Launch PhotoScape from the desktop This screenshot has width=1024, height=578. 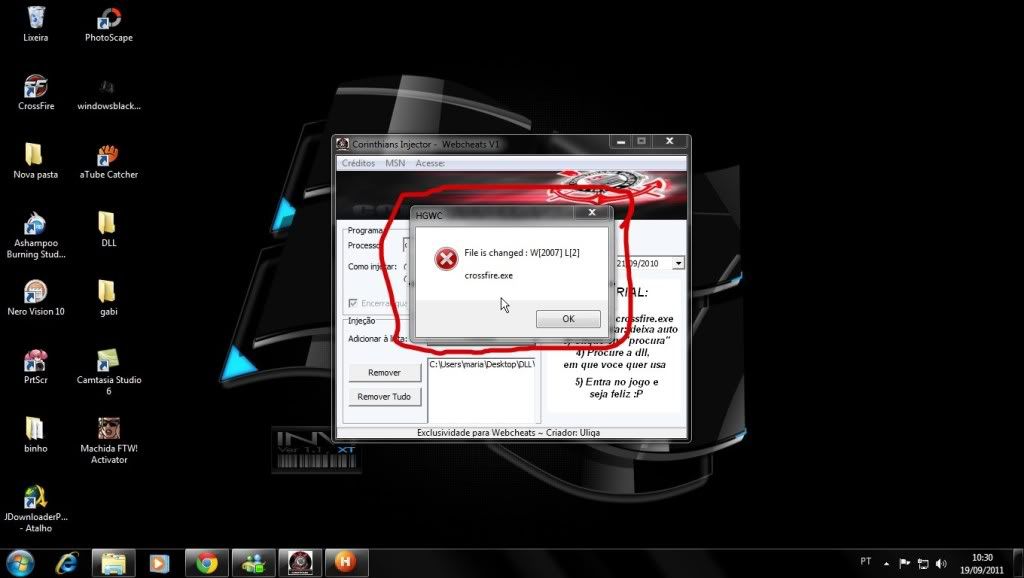click(x=107, y=22)
